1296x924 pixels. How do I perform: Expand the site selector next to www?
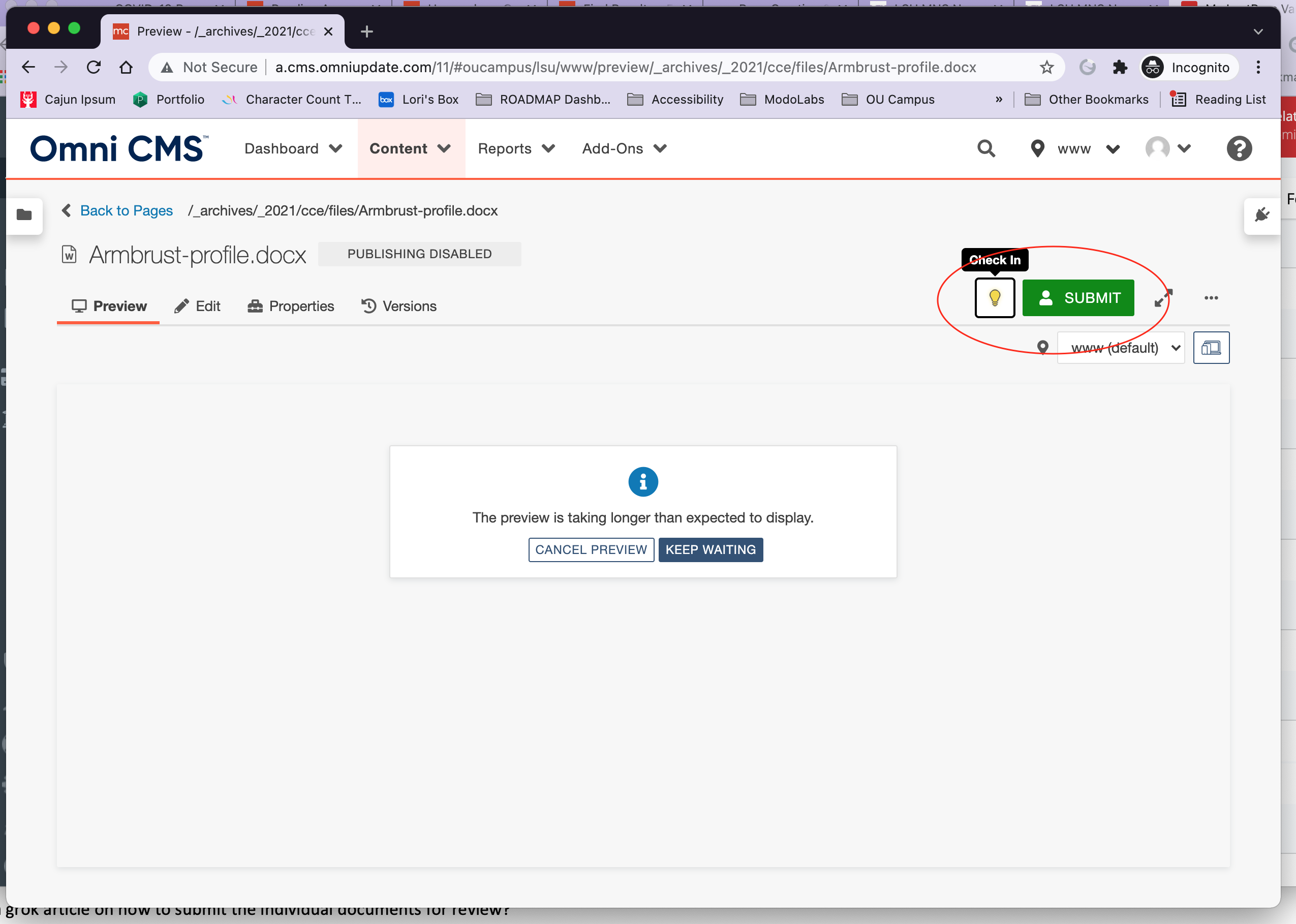pos(1113,148)
